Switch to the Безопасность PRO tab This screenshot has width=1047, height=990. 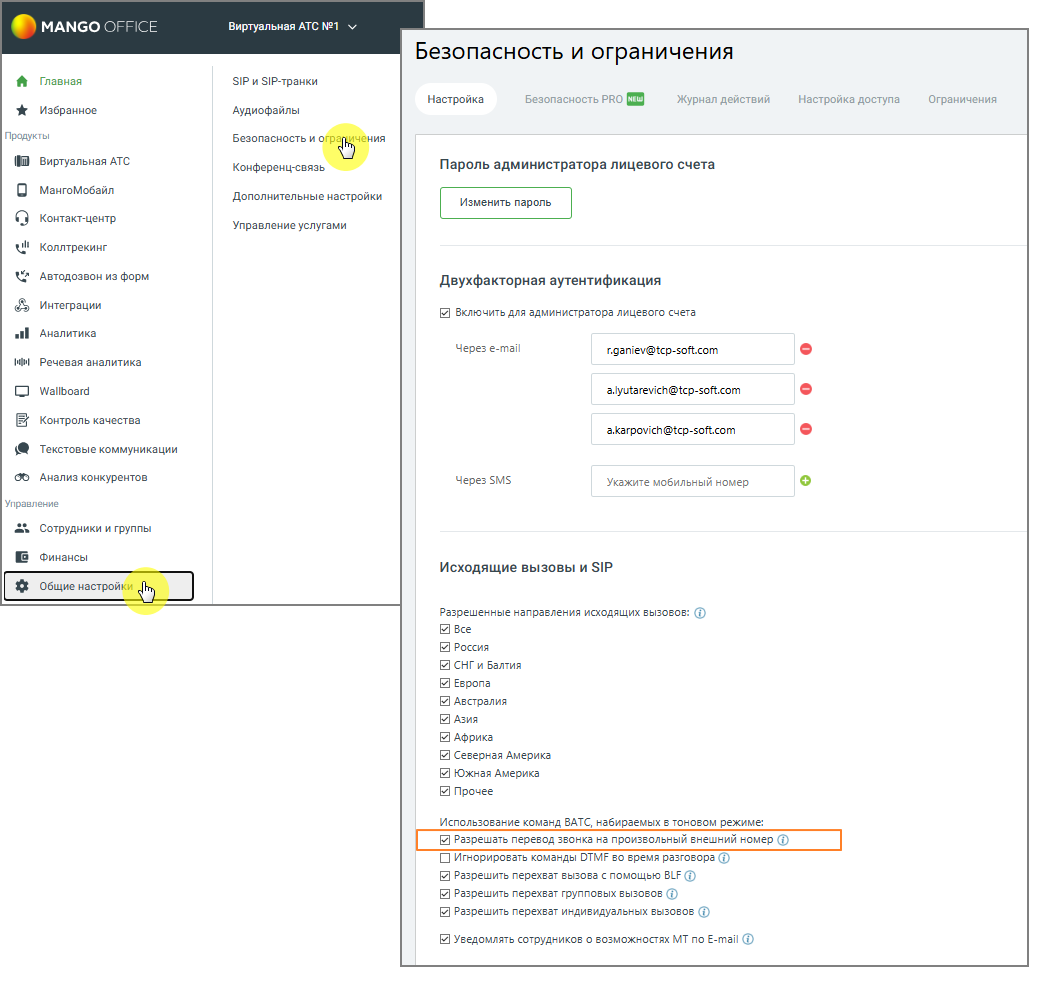(x=585, y=99)
